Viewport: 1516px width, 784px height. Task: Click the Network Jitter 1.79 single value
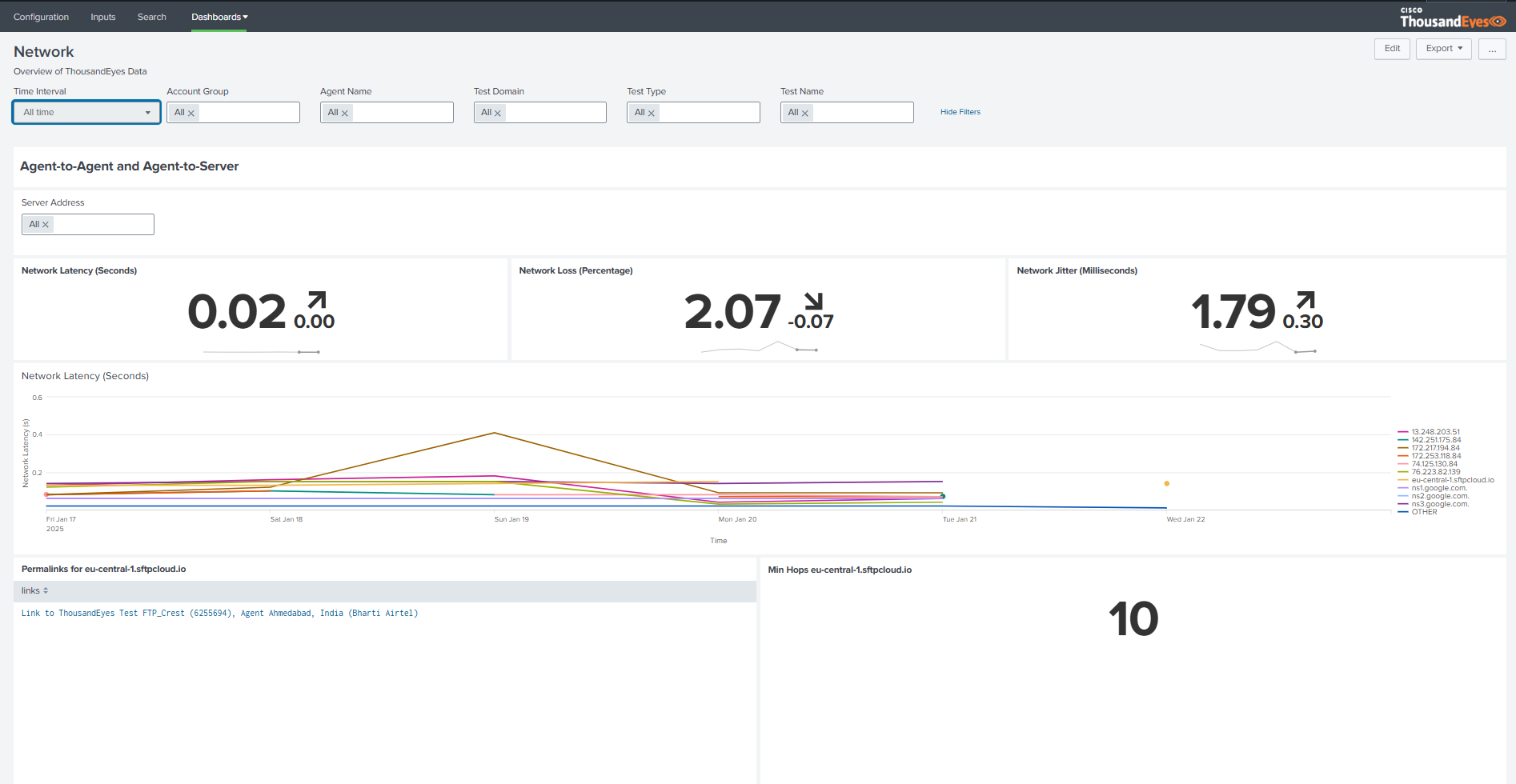pyautogui.click(x=1233, y=311)
